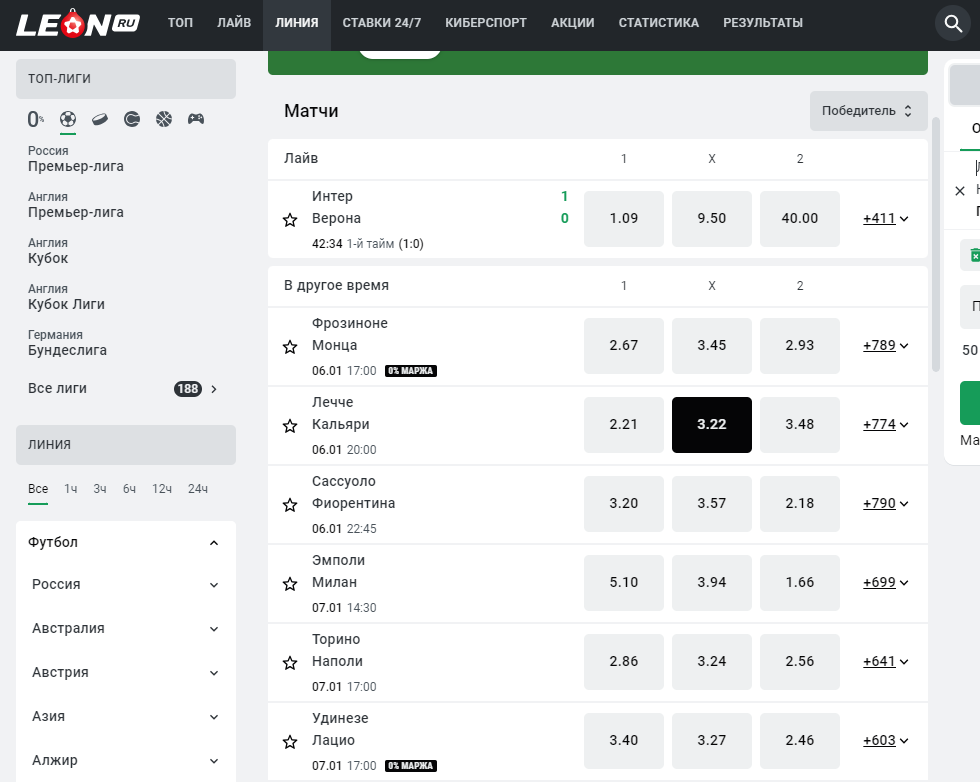The image size is (980, 782).
Task: Favorite the Лечче – Кальяри match
Action: point(290,426)
